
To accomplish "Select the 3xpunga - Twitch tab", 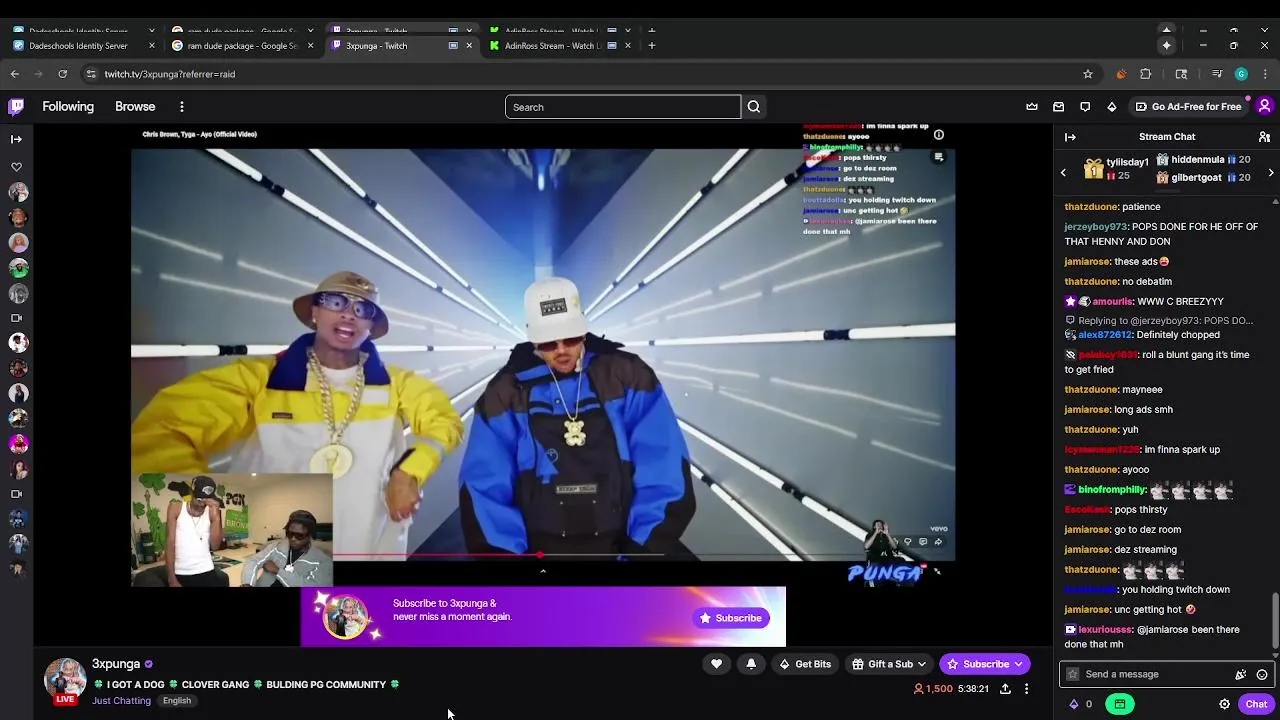I will coord(401,45).
